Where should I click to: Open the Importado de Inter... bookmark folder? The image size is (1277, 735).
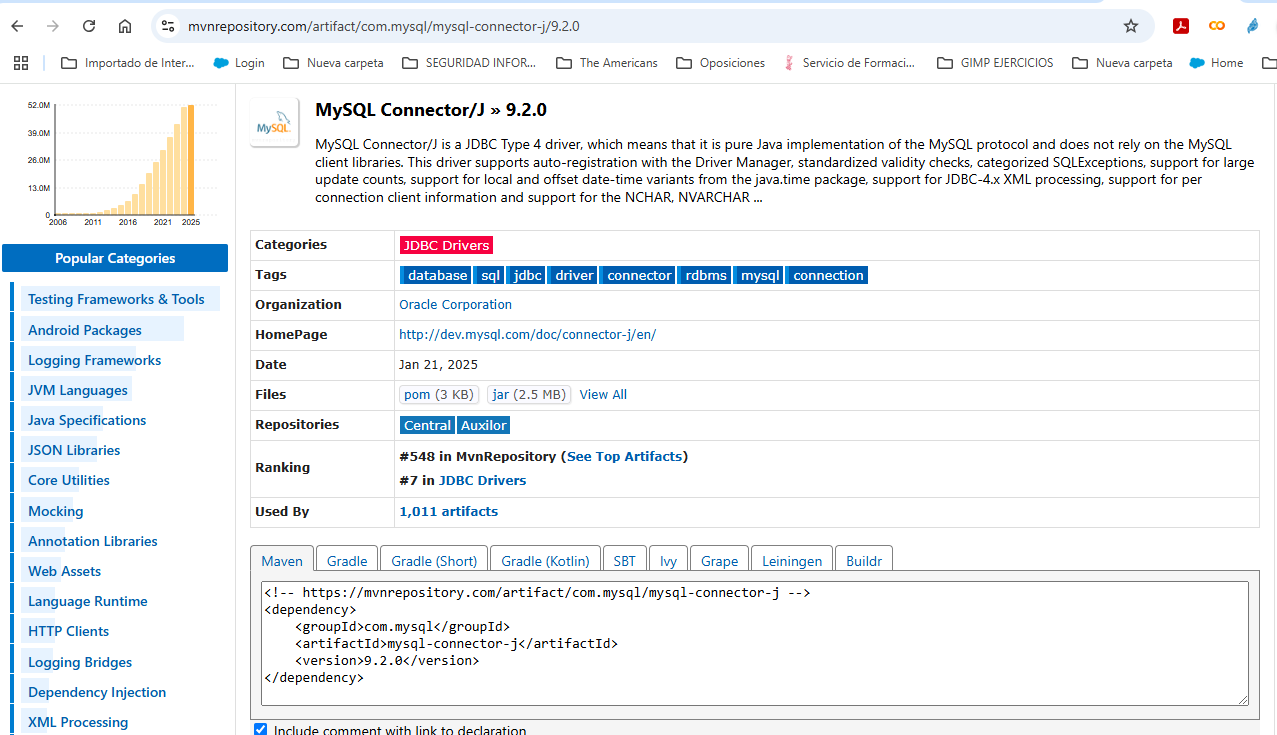tap(128, 63)
